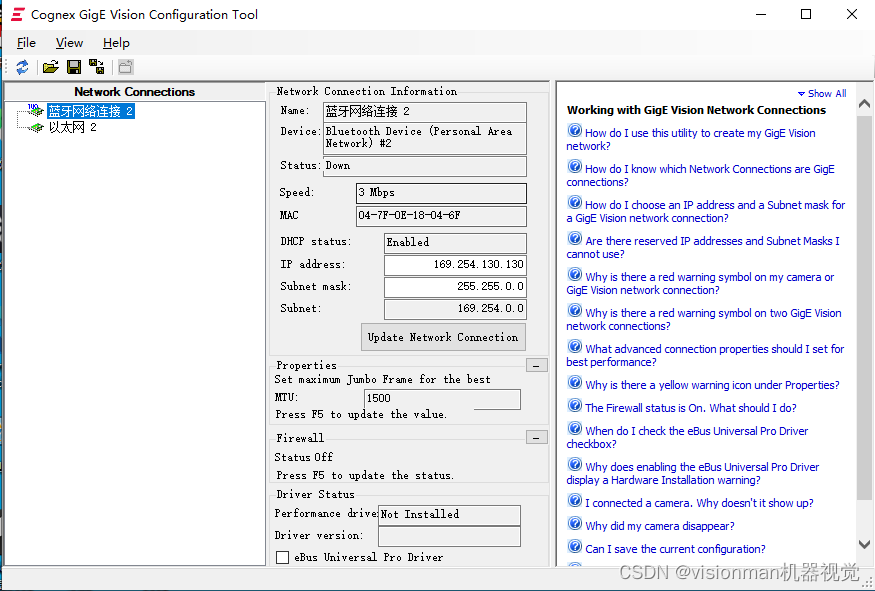This screenshot has width=875, height=591.
Task: Maximize the Cognex configuration window
Action: 806,15
